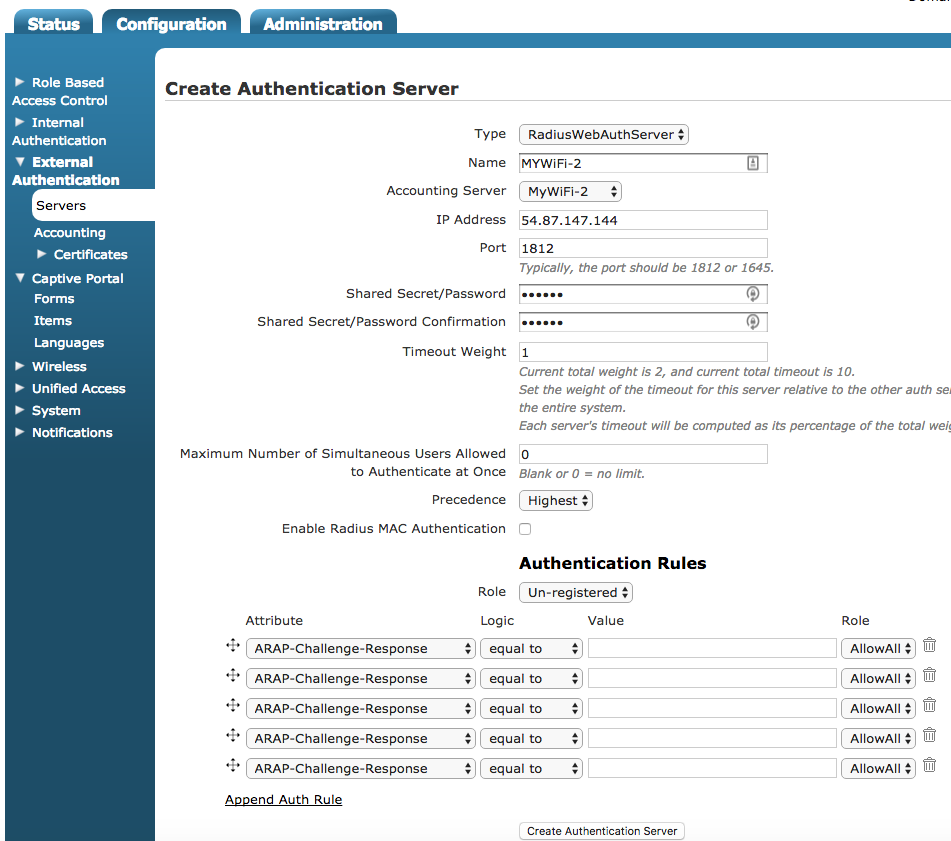Open fifth rule's Logic dropdown
The image size is (951, 841).
click(531, 768)
